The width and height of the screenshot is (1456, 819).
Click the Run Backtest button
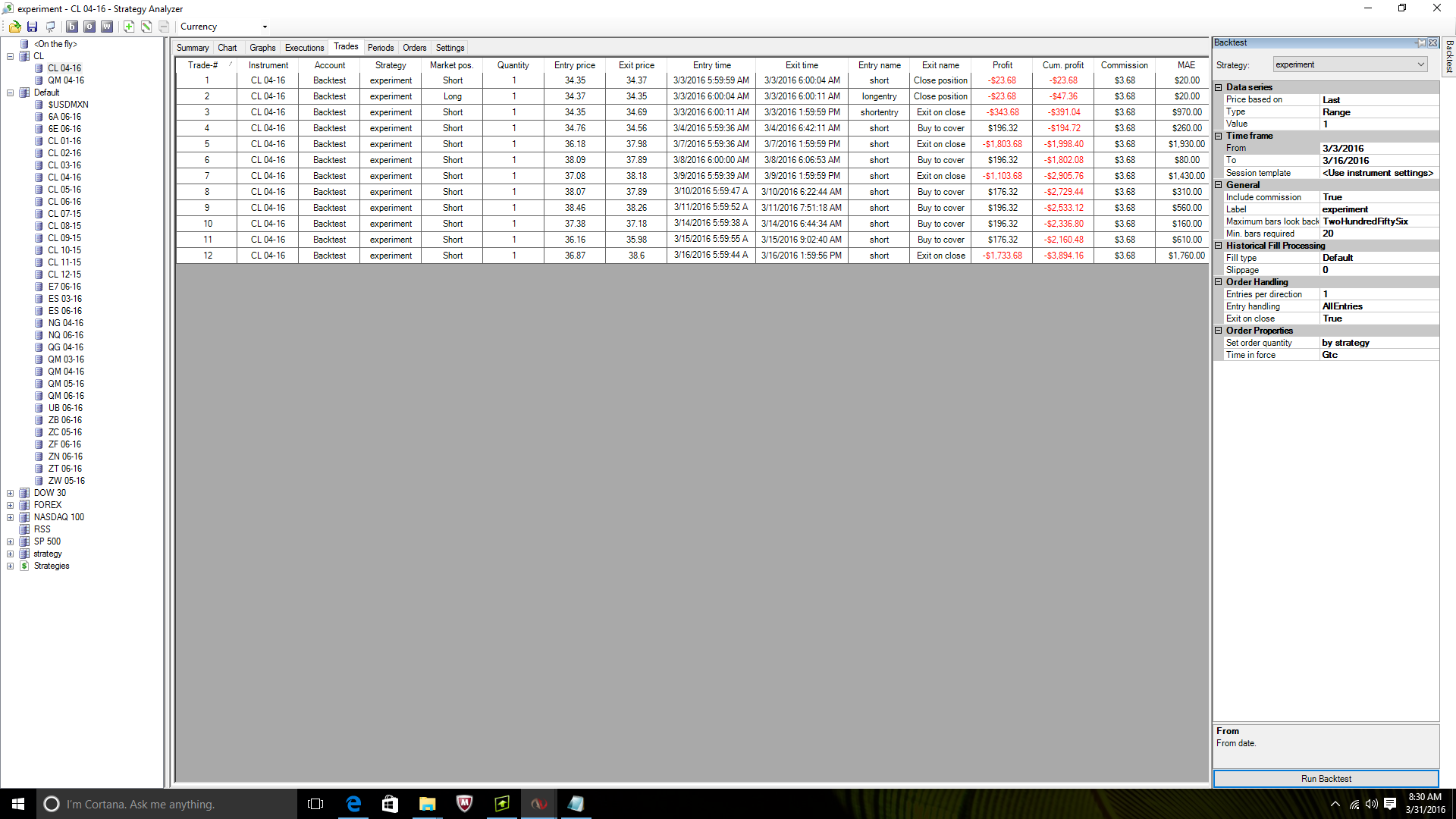point(1326,779)
